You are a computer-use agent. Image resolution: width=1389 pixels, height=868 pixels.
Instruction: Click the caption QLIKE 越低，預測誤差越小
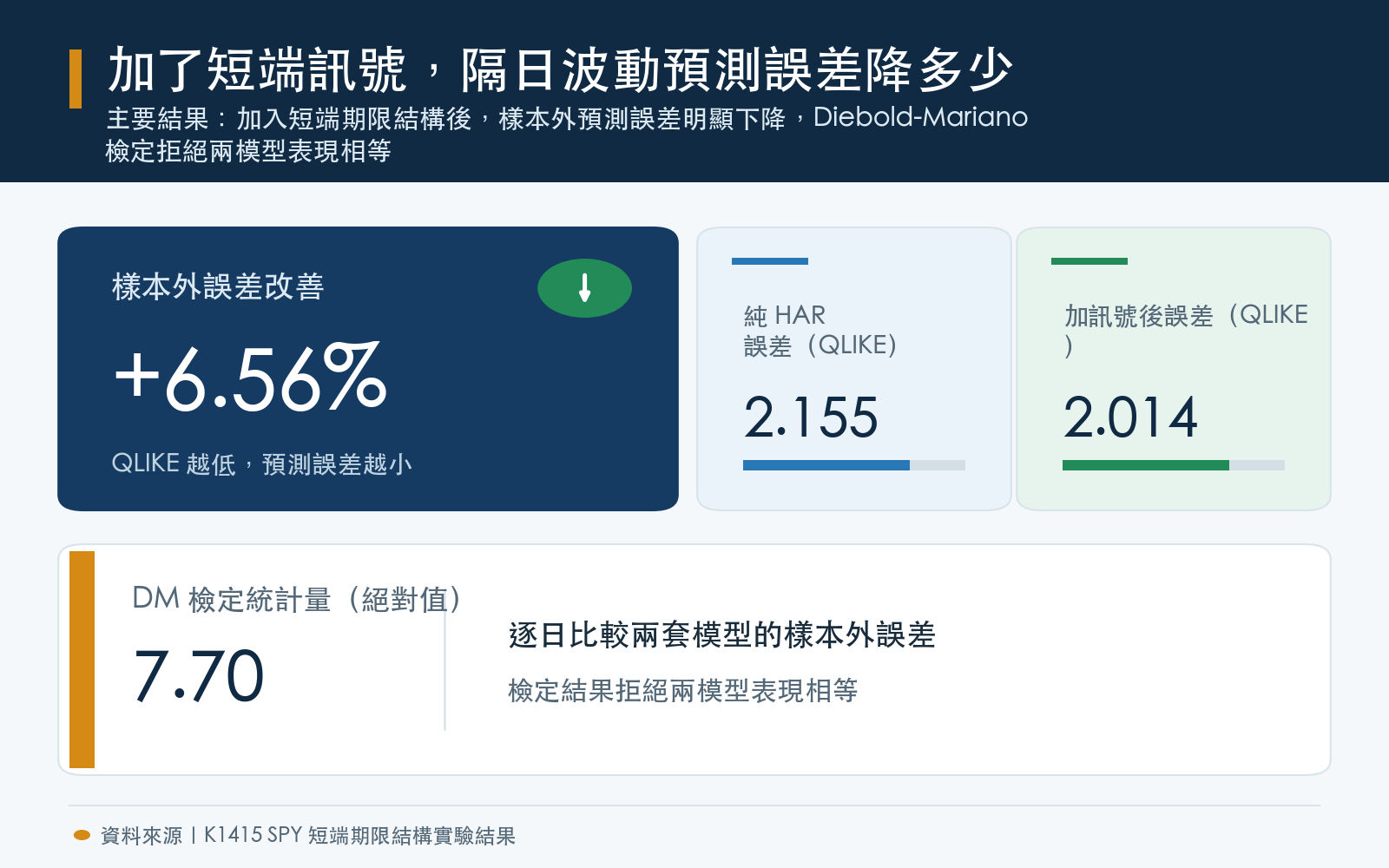click(x=261, y=464)
